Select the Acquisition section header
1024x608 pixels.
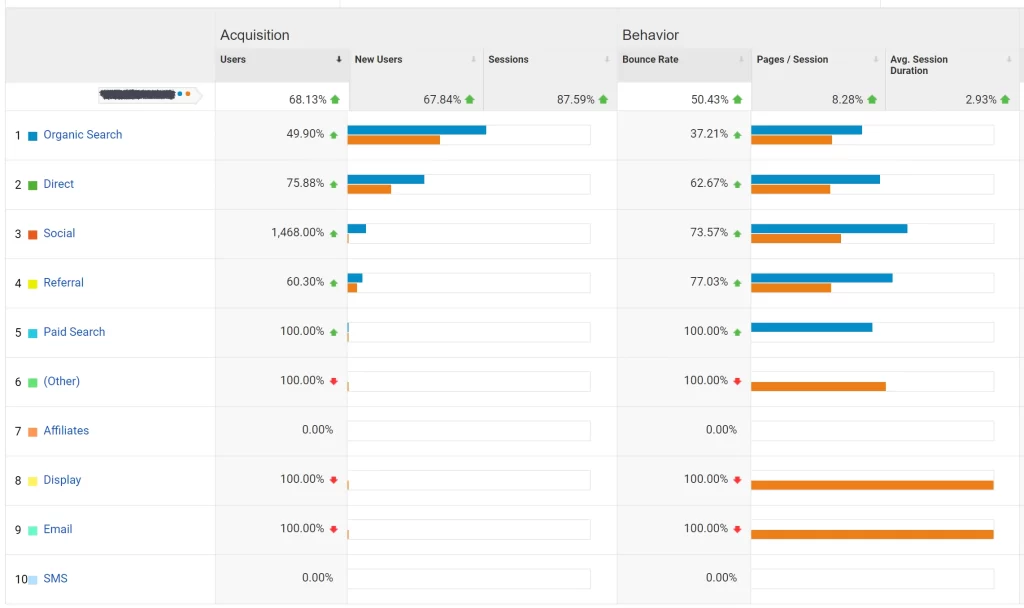pyautogui.click(x=254, y=35)
